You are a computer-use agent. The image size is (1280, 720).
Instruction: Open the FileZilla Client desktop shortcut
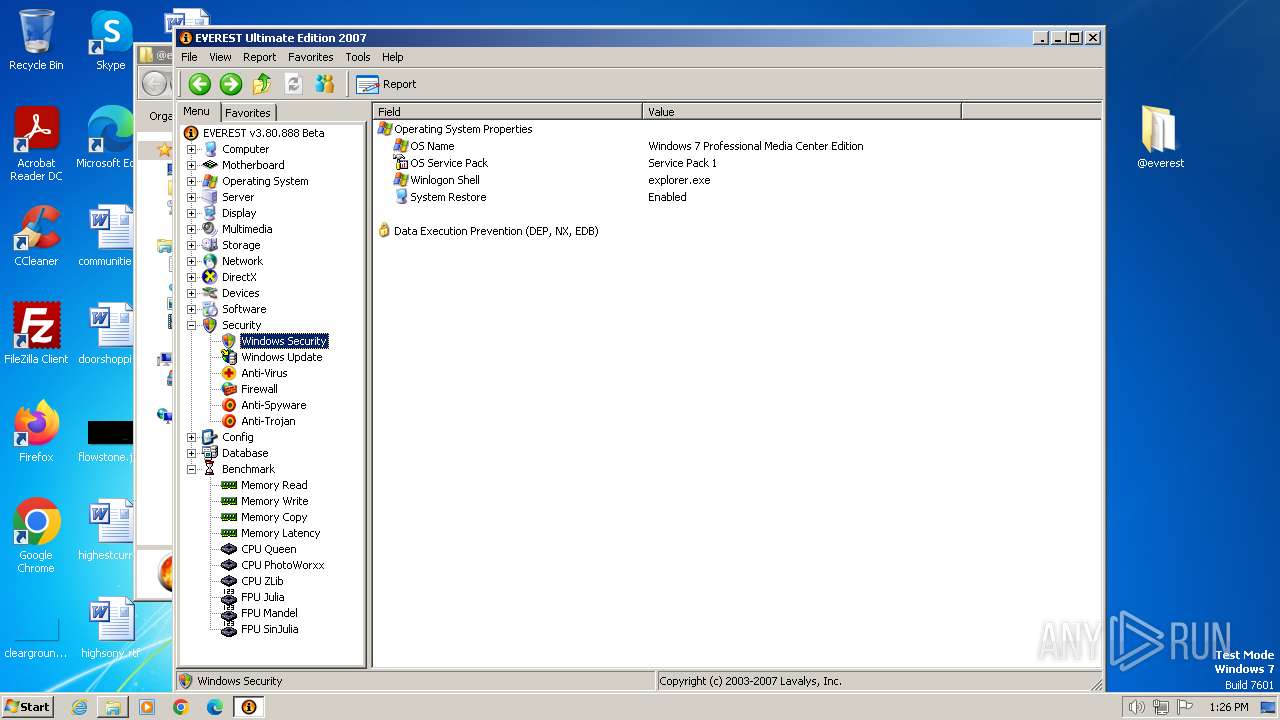[36, 334]
